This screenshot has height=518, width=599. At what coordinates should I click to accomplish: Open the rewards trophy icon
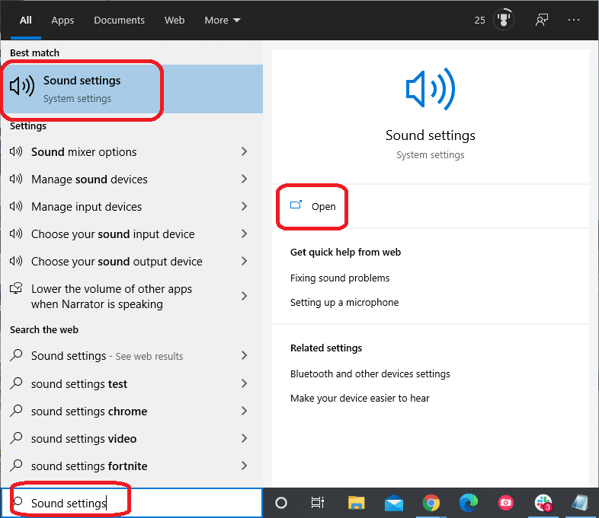503,19
